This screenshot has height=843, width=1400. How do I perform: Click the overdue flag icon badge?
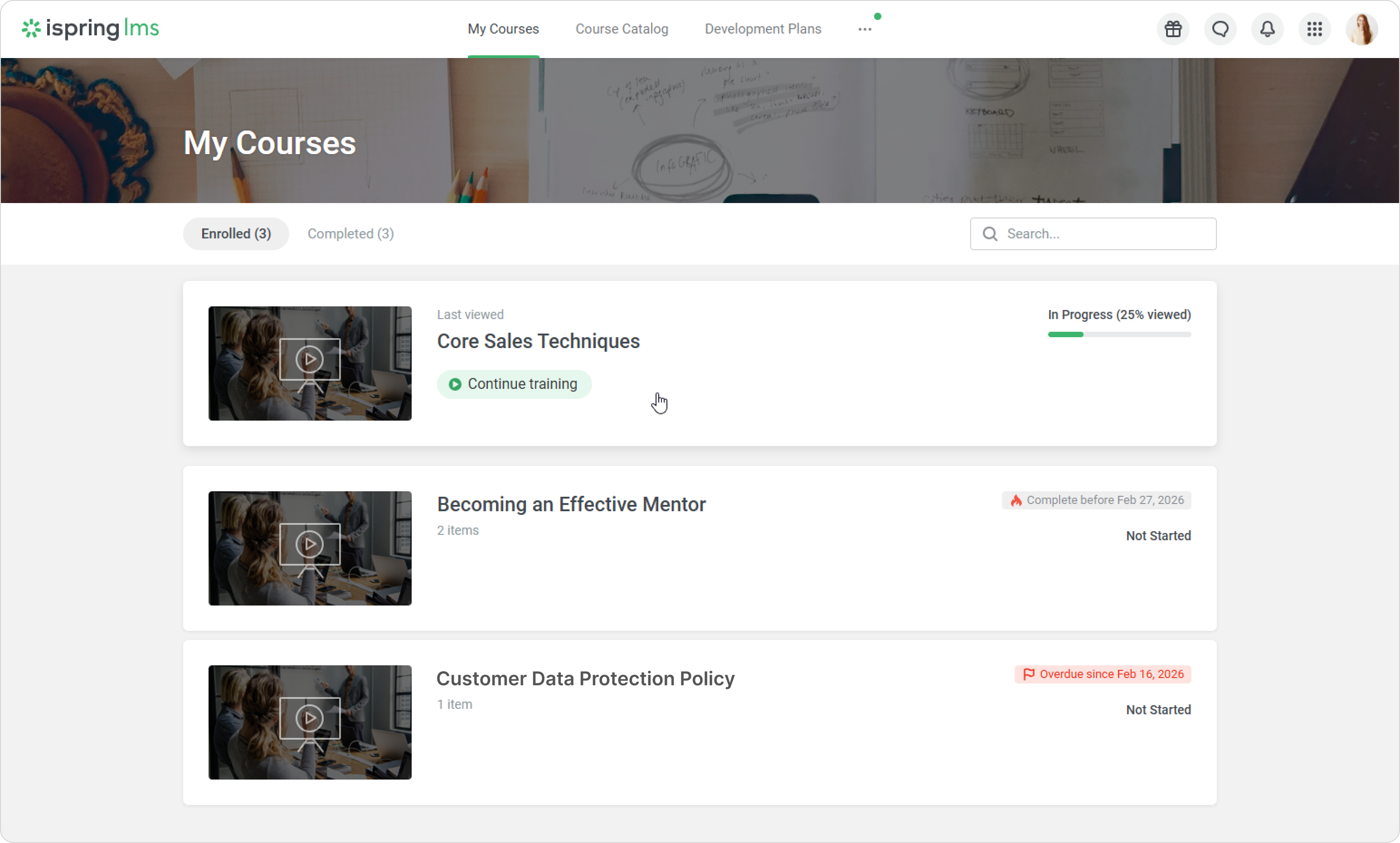[x=1028, y=674]
